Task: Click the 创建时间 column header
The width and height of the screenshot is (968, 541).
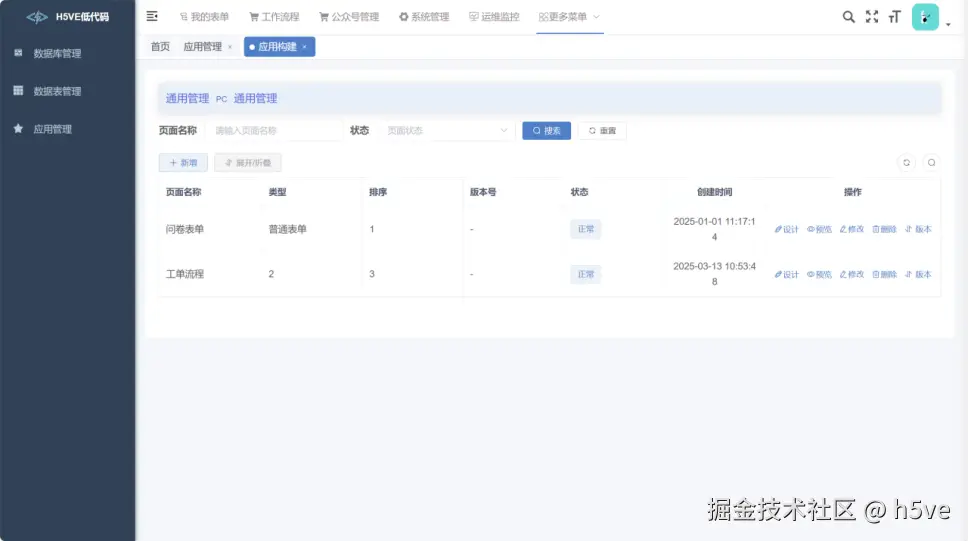Action: click(x=714, y=192)
